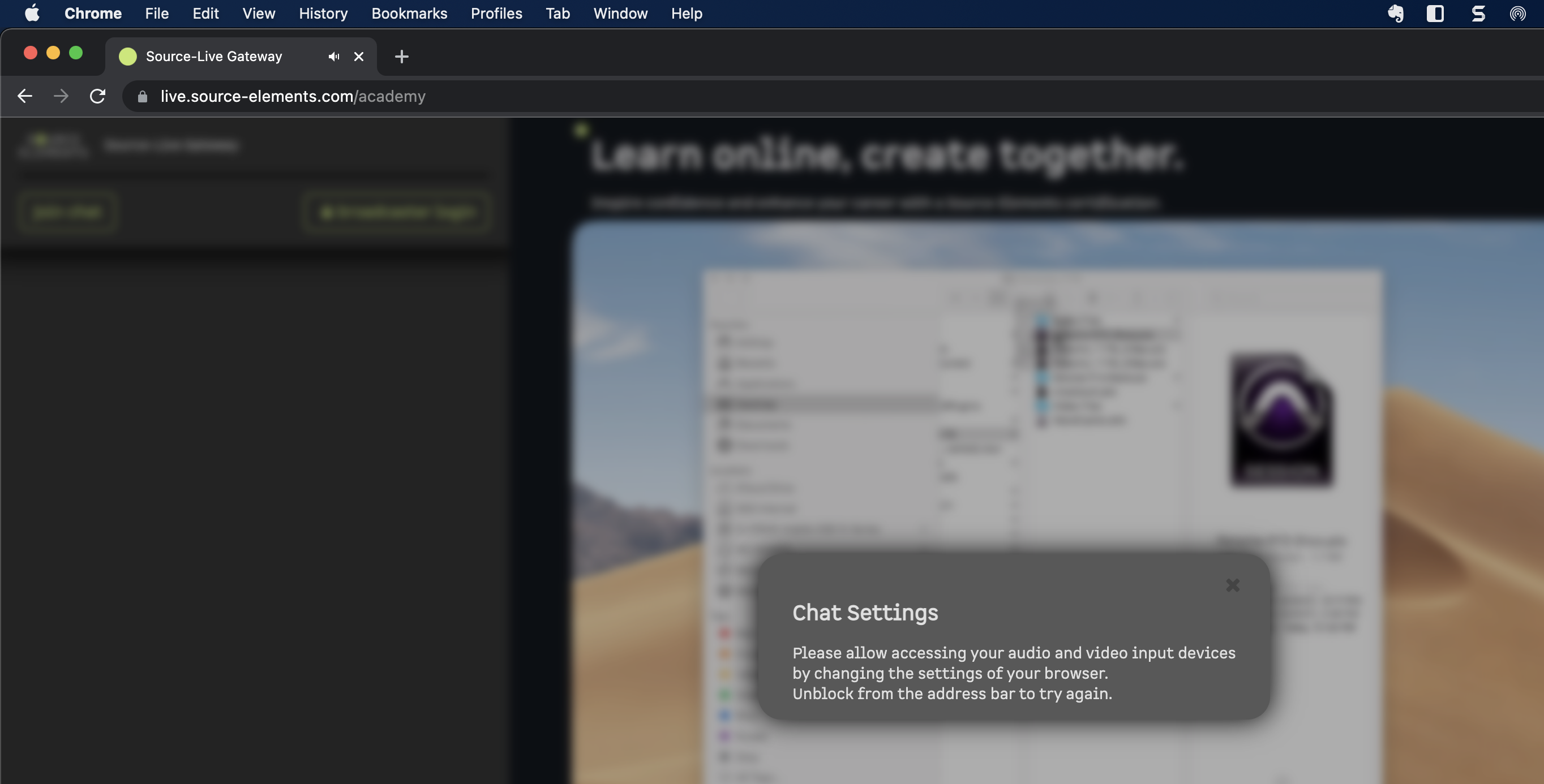Open the Apple menu
This screenshot has height=784, width=1544.
(x=32, y=13)
